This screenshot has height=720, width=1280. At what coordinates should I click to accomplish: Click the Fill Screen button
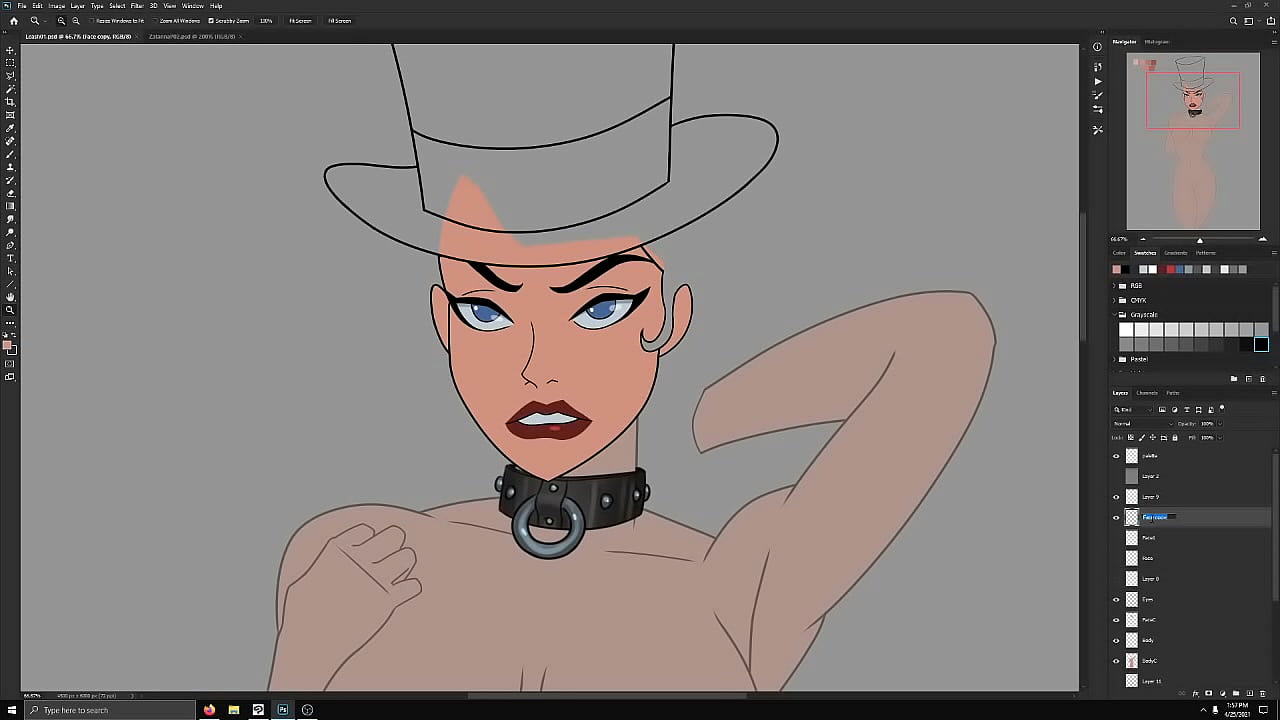point(339,21)
